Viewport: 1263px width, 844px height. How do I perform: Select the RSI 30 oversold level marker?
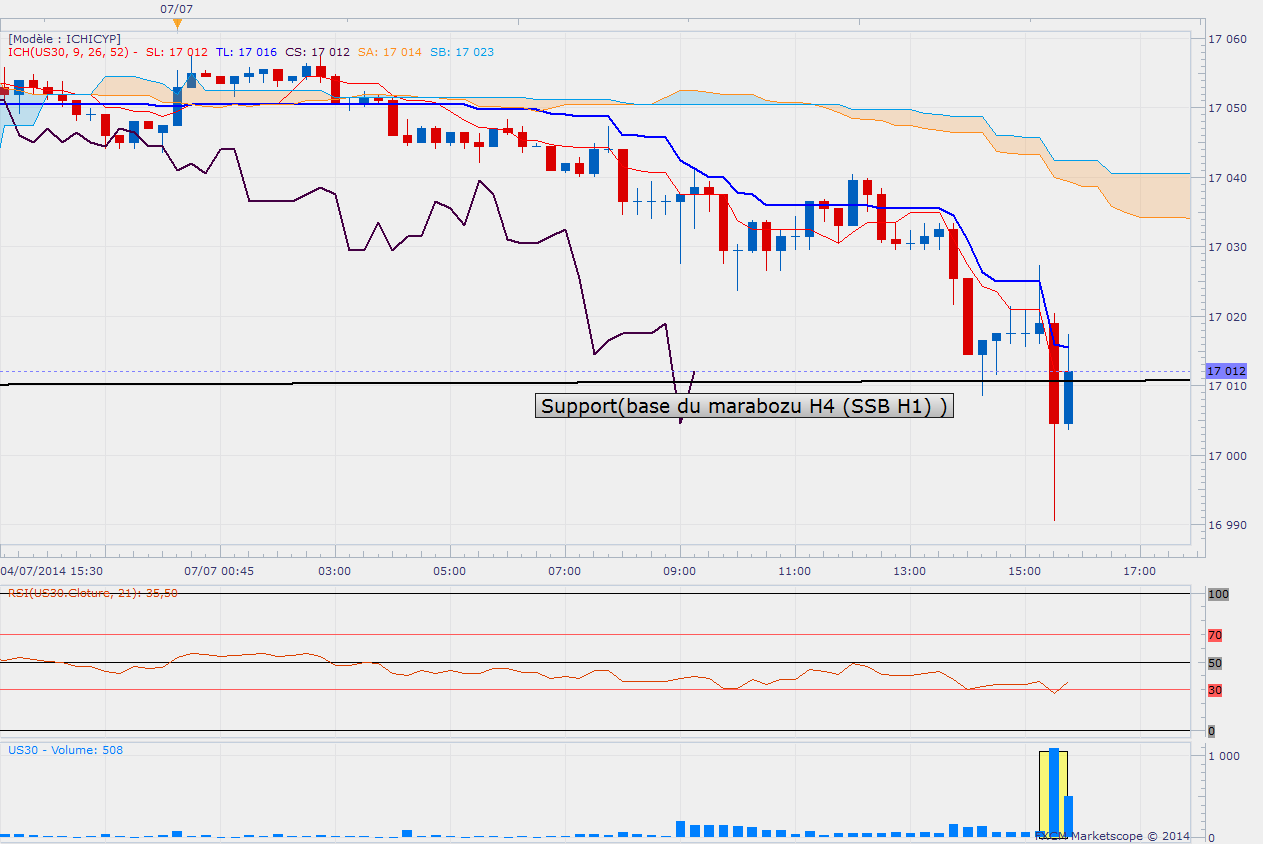tap(1215, 690)
